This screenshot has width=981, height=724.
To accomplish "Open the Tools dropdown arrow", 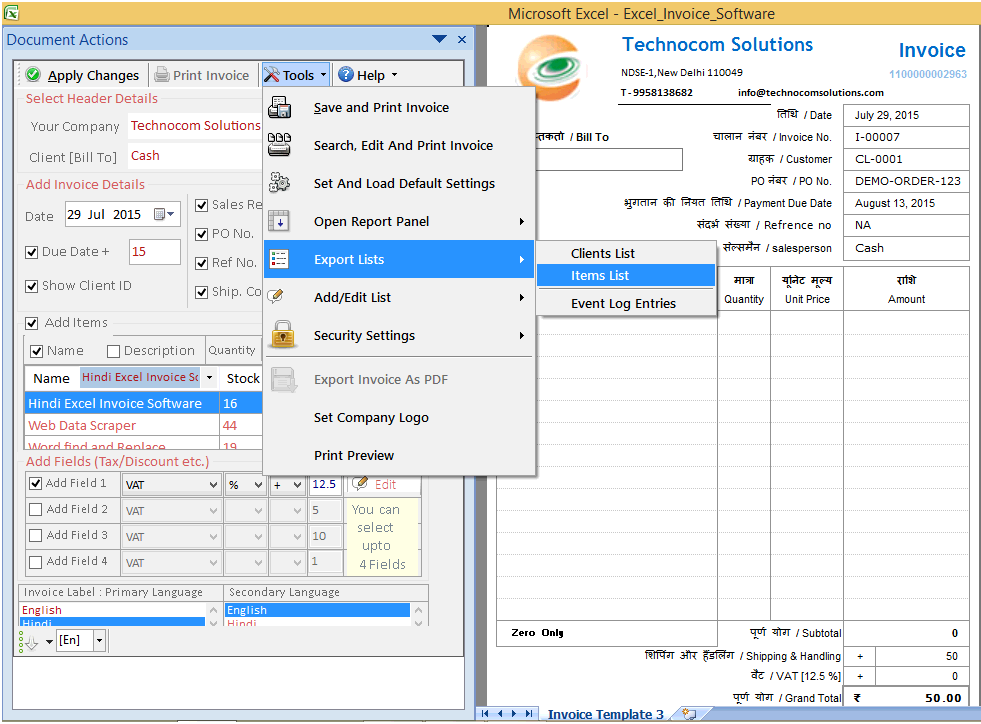I will pyautogui.click(x=323, y=74).
